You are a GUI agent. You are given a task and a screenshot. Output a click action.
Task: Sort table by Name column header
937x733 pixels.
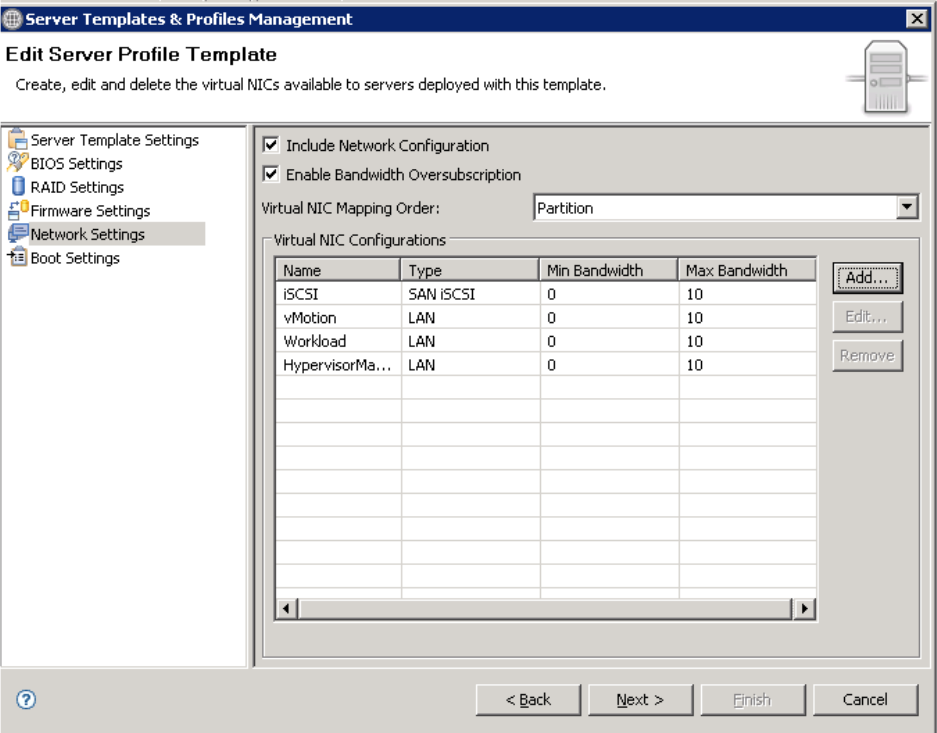coord(338,270)
